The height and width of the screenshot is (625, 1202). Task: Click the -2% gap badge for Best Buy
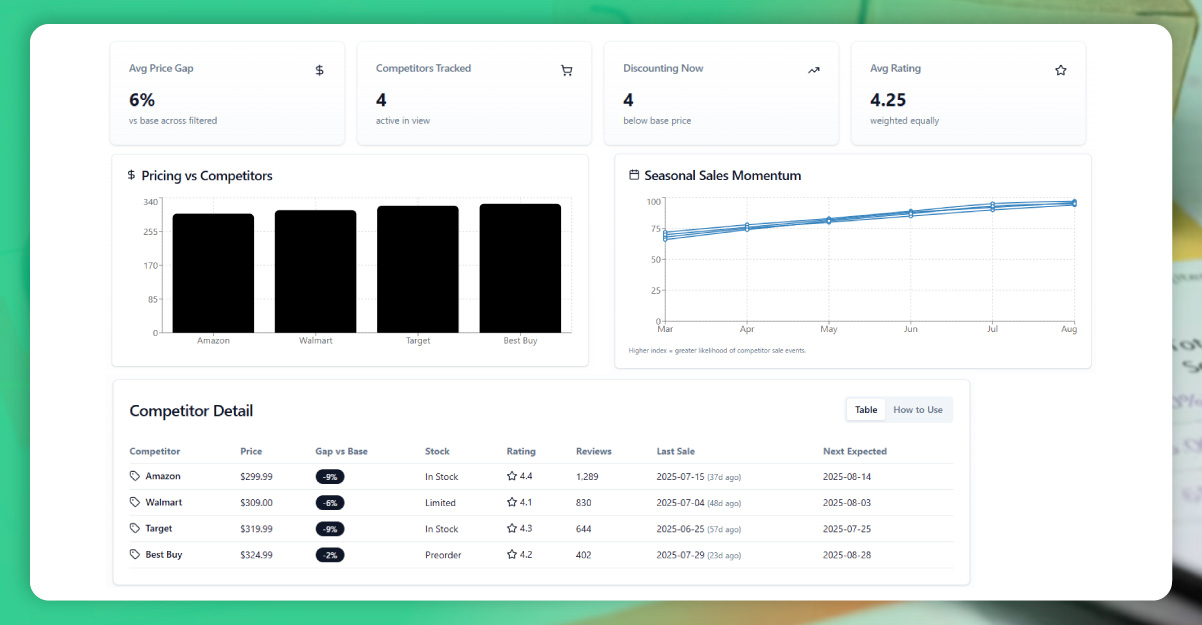330,555
